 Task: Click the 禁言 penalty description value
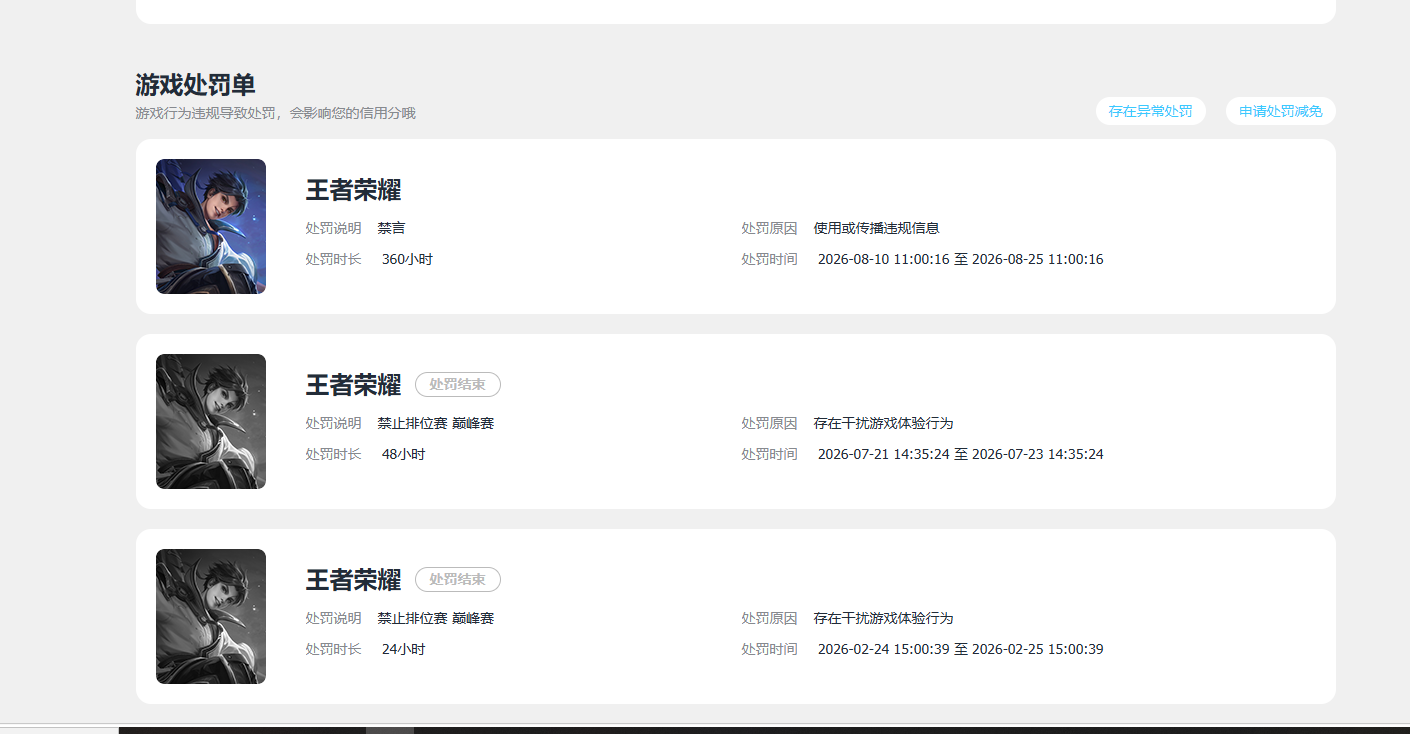391,228
